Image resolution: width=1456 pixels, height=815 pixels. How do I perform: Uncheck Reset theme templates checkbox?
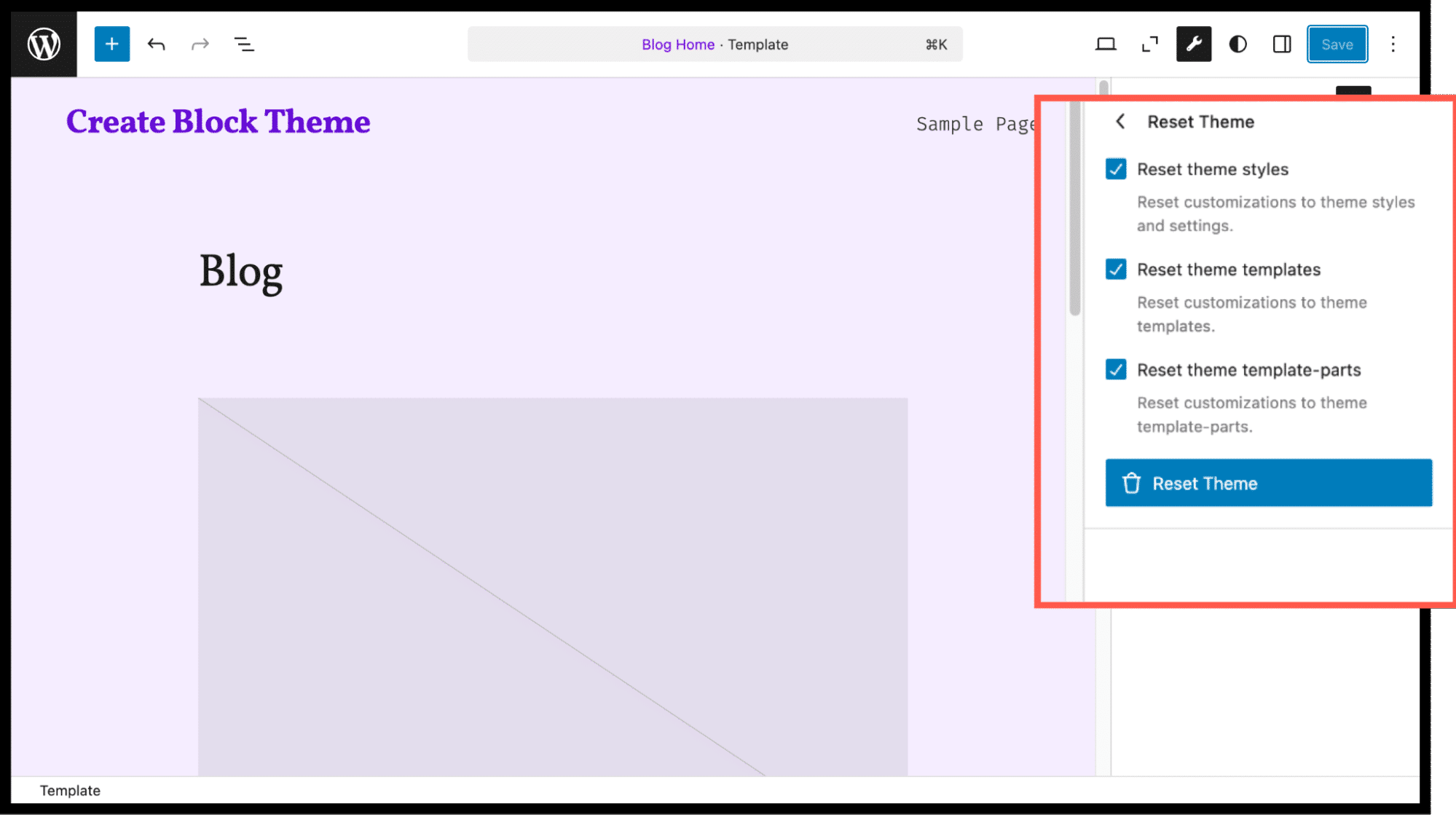(1116, 269)
